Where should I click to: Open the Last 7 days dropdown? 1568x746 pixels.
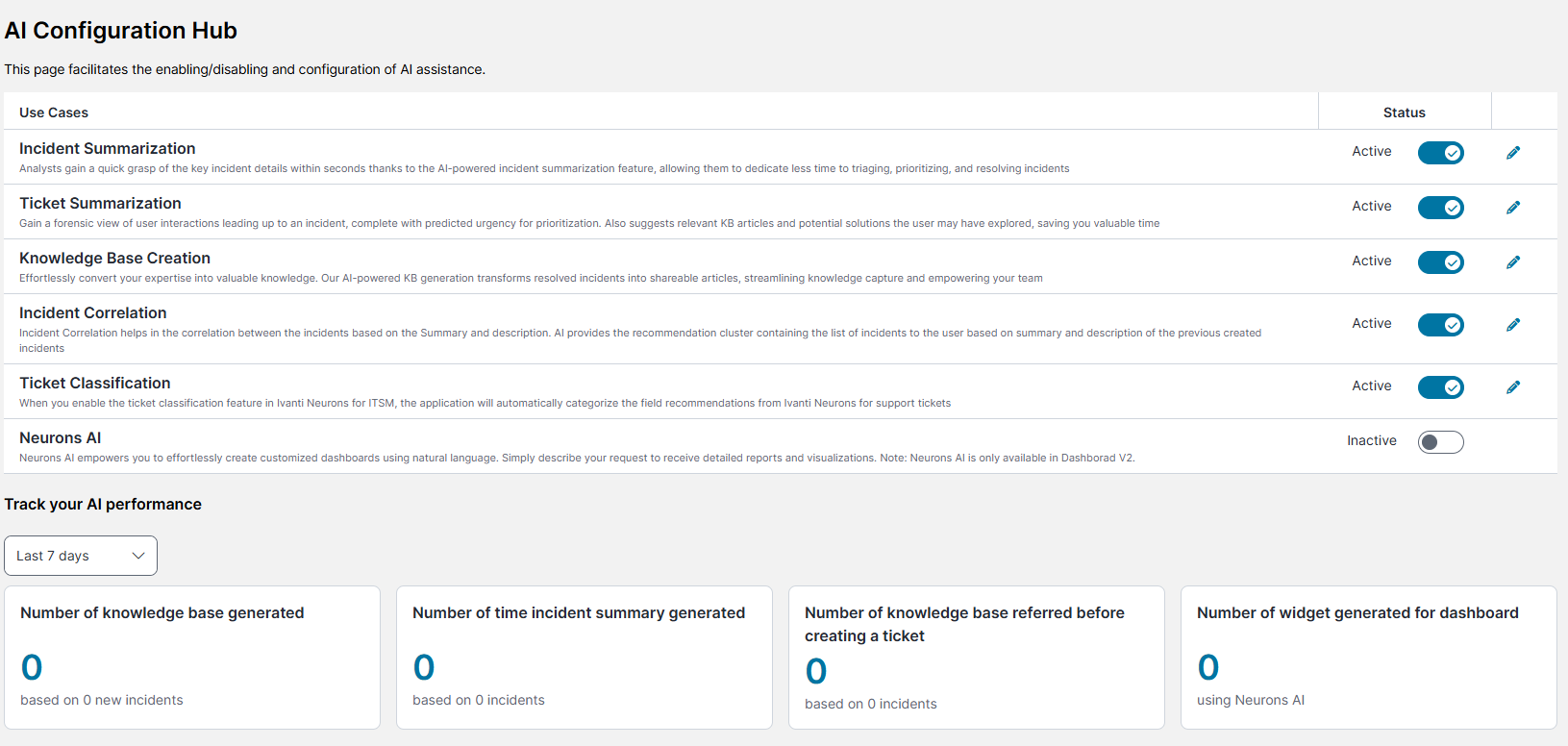click(x=81, y=556)
